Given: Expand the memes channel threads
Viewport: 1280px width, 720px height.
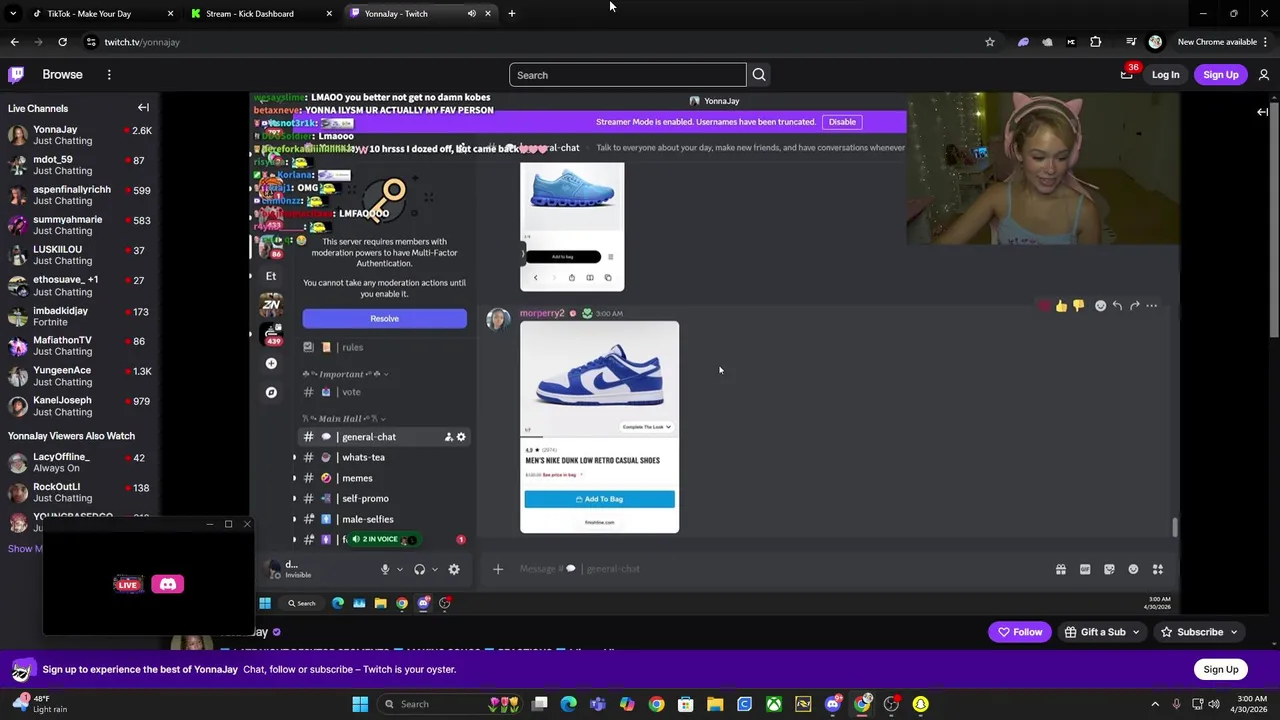Looking at the screenshot, I should point(295,478).
